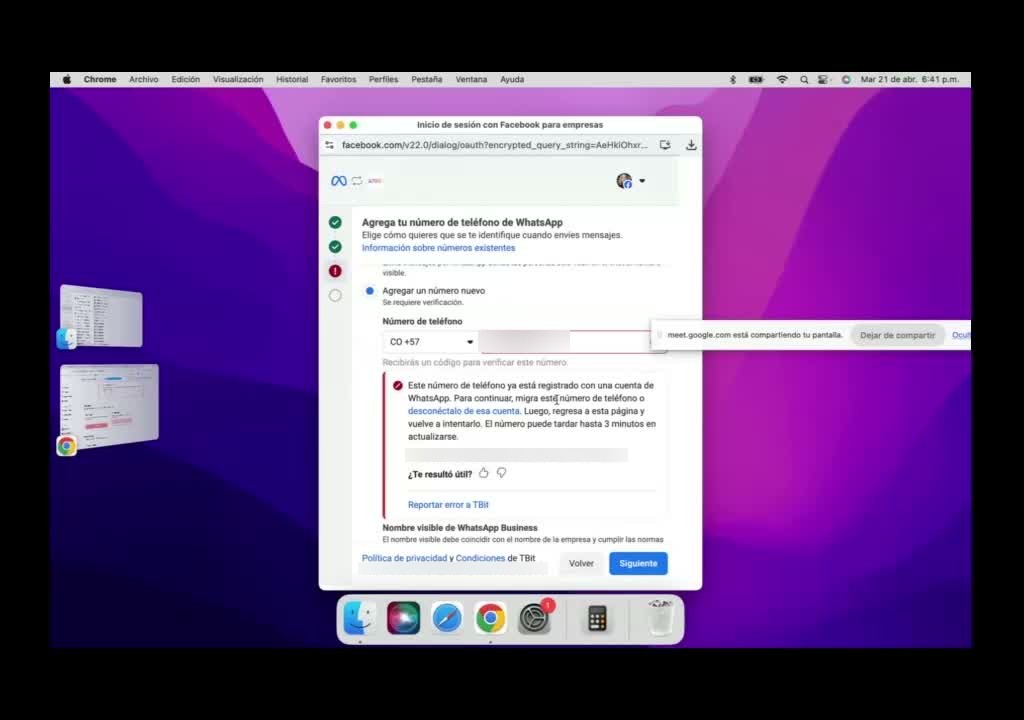This screenshot has height=720, width=1024.
Task: Open the Perfiles menu
Action: click(x=383, y=79)
